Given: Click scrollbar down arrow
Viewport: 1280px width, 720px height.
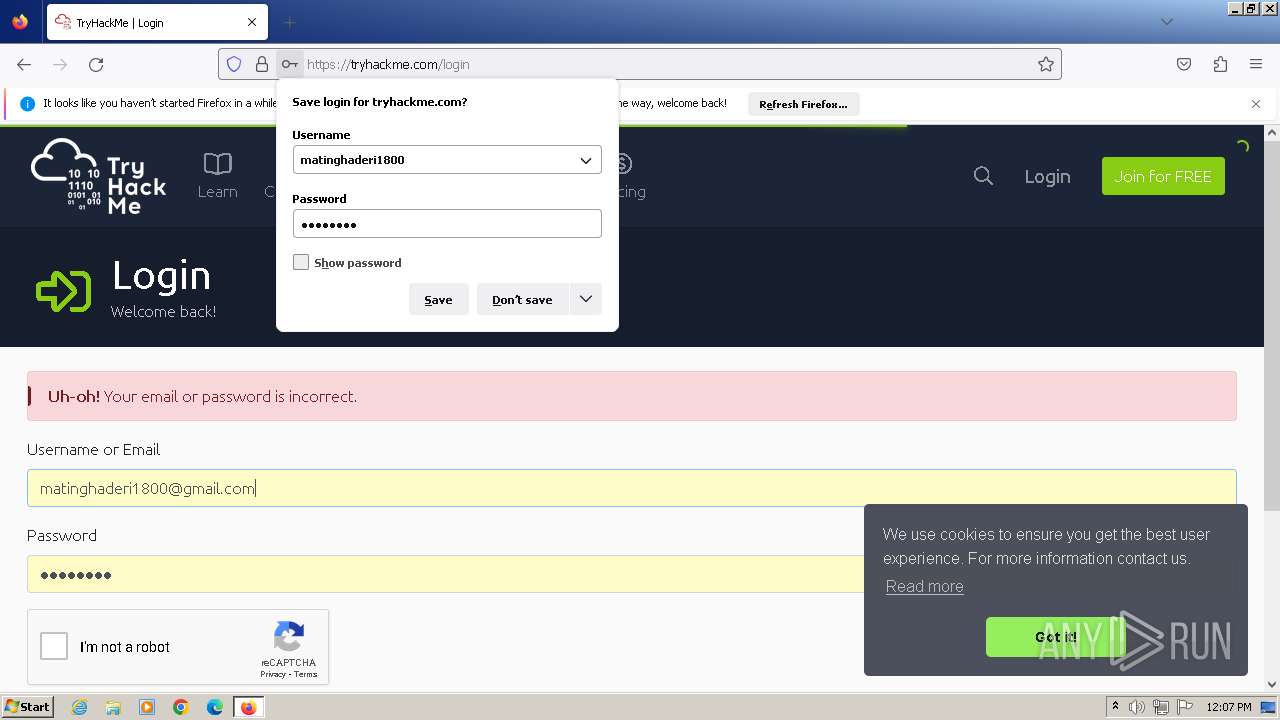Looking at the screenshot, I should point(1272,684).
